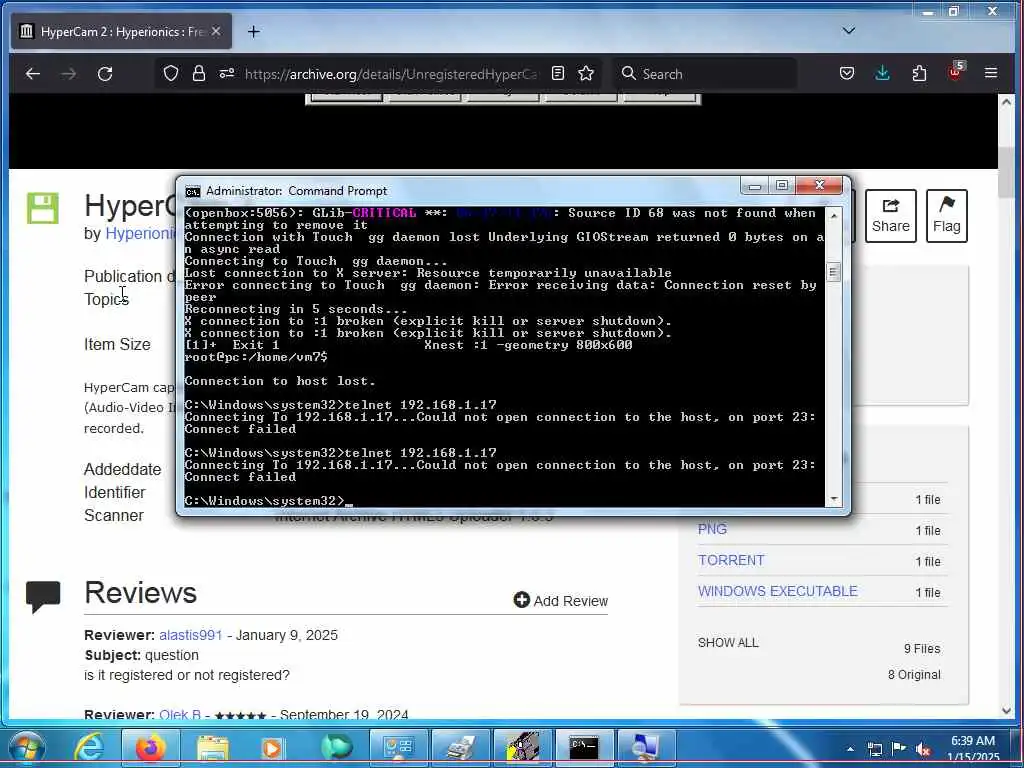
Task: Open the printer/fax taskbar item
Action: [460, 748]
